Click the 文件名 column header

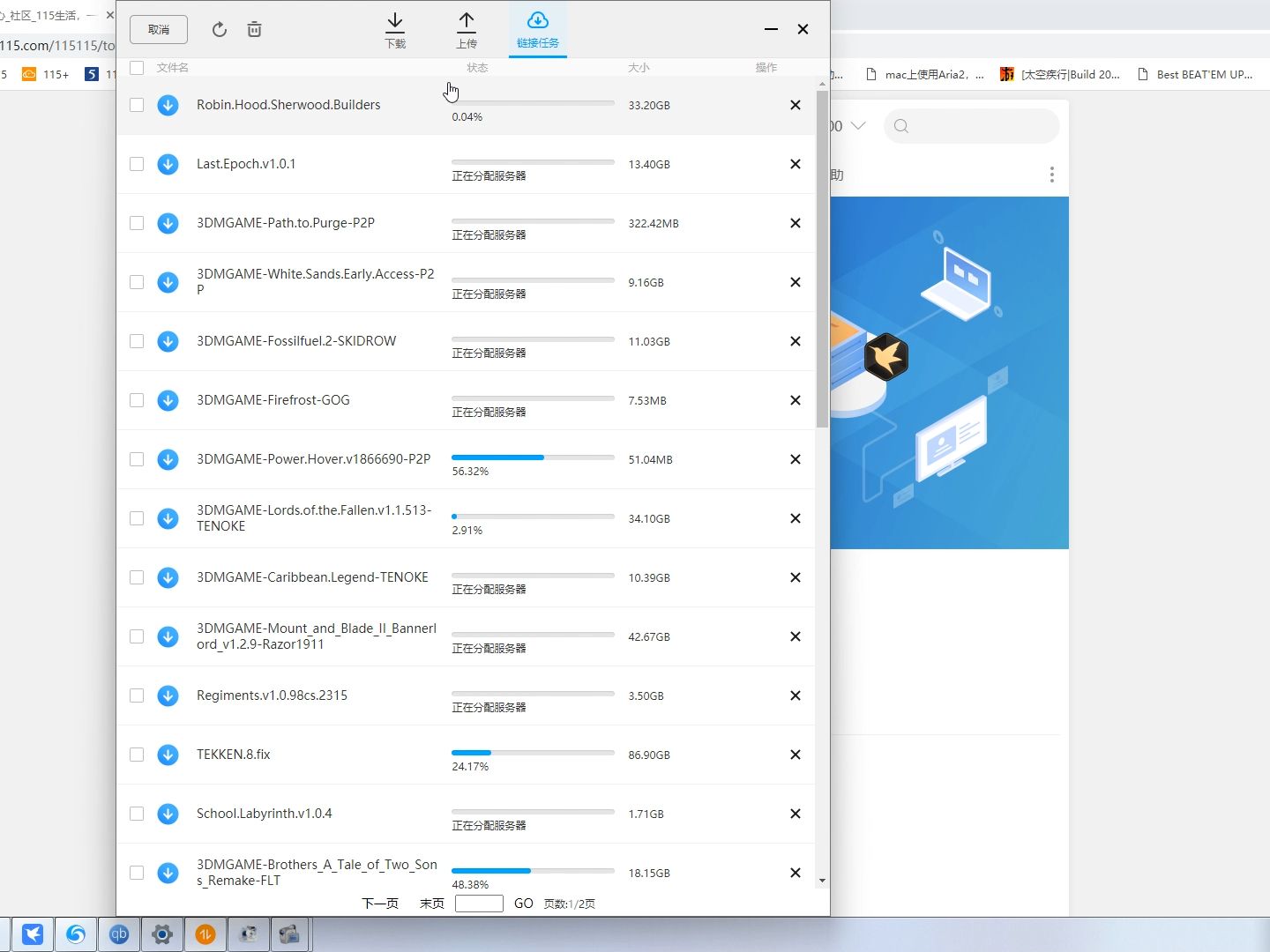click(x=173, y=67)
